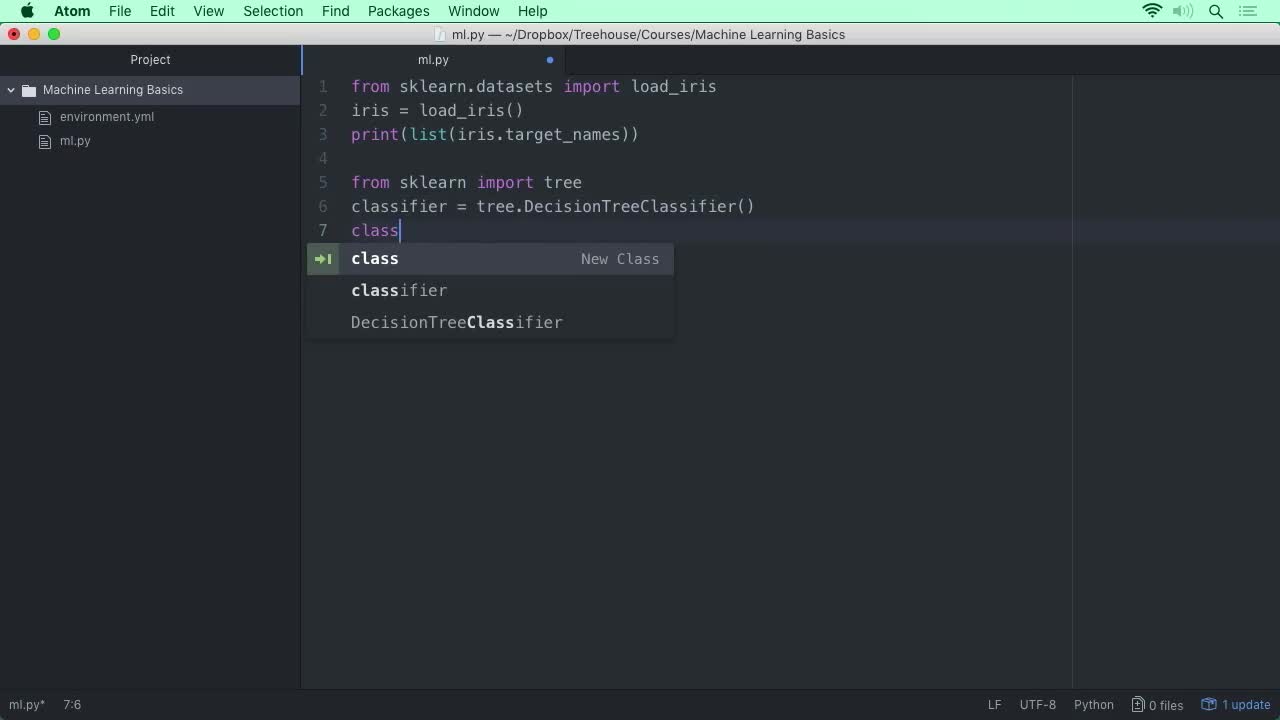
Task: Select the environment.yml file icon in Project panel
Action: pyautogui.click(x=45, y=117)
